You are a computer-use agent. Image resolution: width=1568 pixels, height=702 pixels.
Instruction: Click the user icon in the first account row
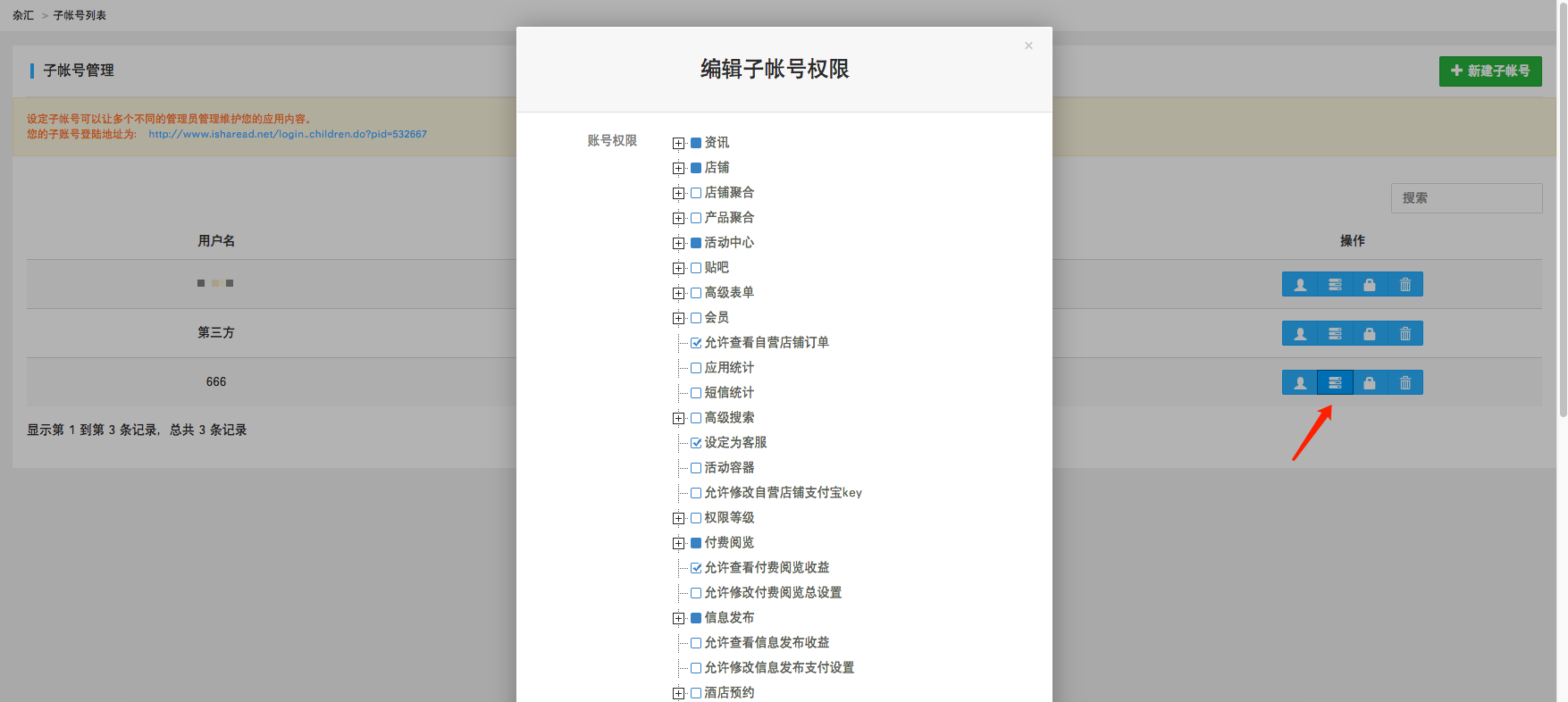pyautogui.click(x=1300, y=285)
